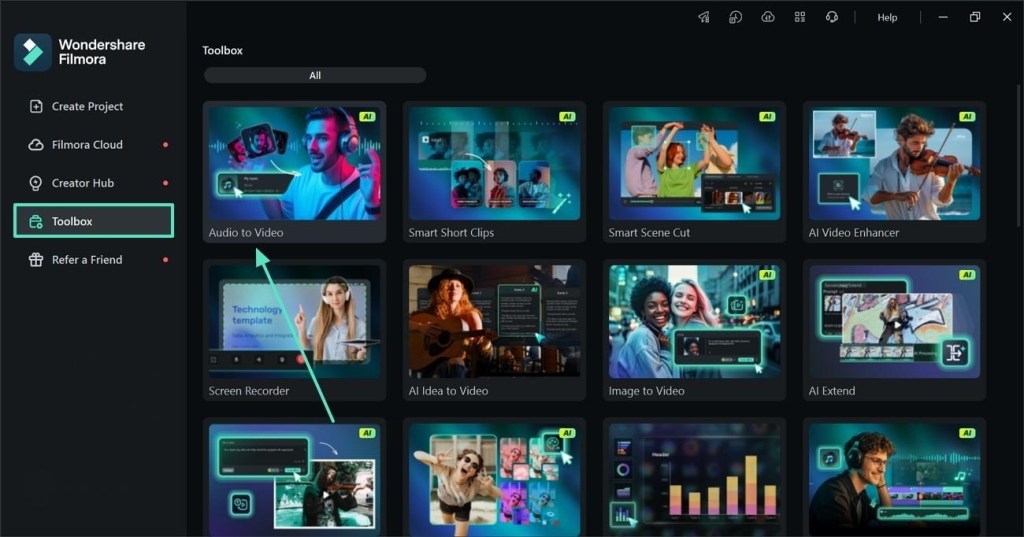The image size is (1024, 537).
Task: Click the AI badge on AI Extend card
Action: 967,275
